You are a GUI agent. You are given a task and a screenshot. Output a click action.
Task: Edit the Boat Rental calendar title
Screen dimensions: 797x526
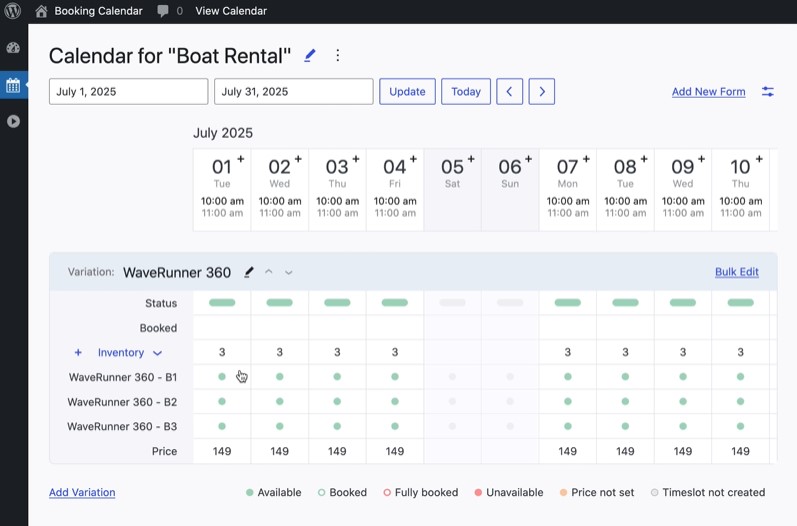pos(310,56)
